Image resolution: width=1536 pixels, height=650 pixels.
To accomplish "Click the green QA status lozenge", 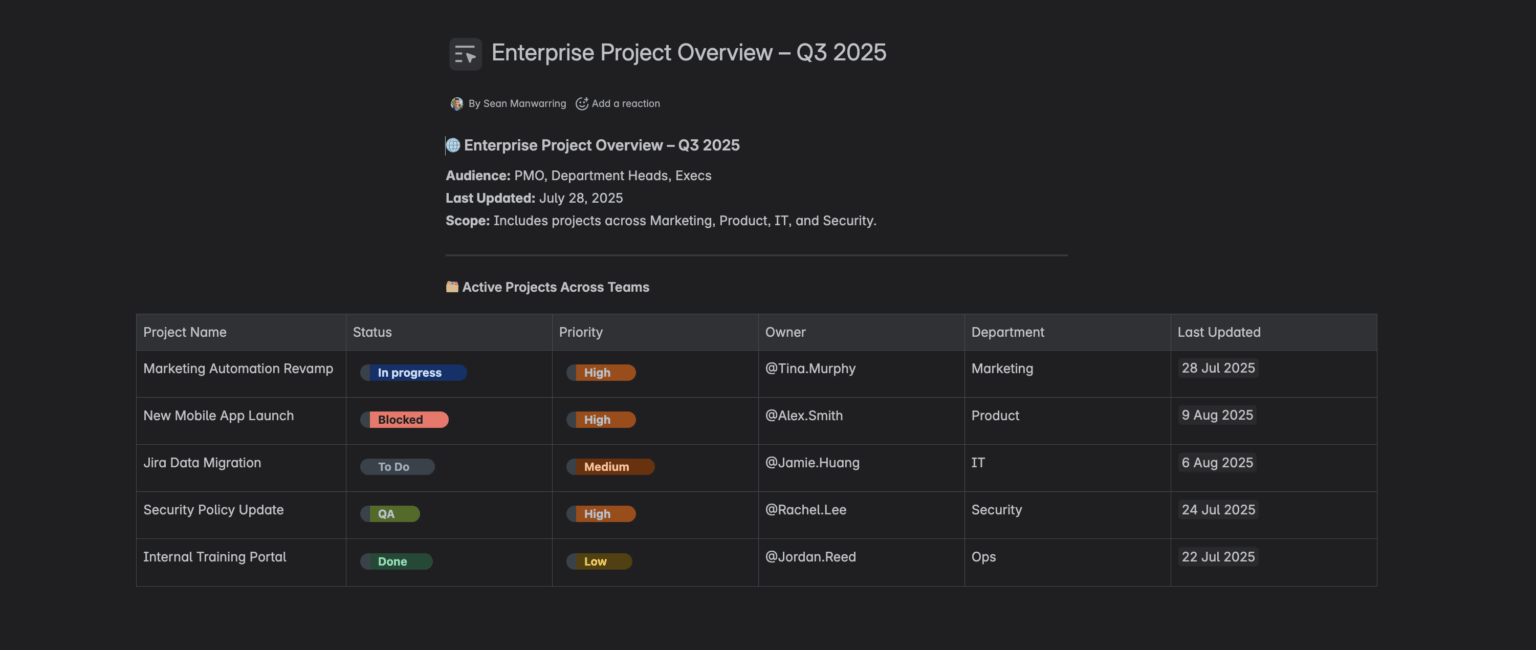I will coord(390,514).
